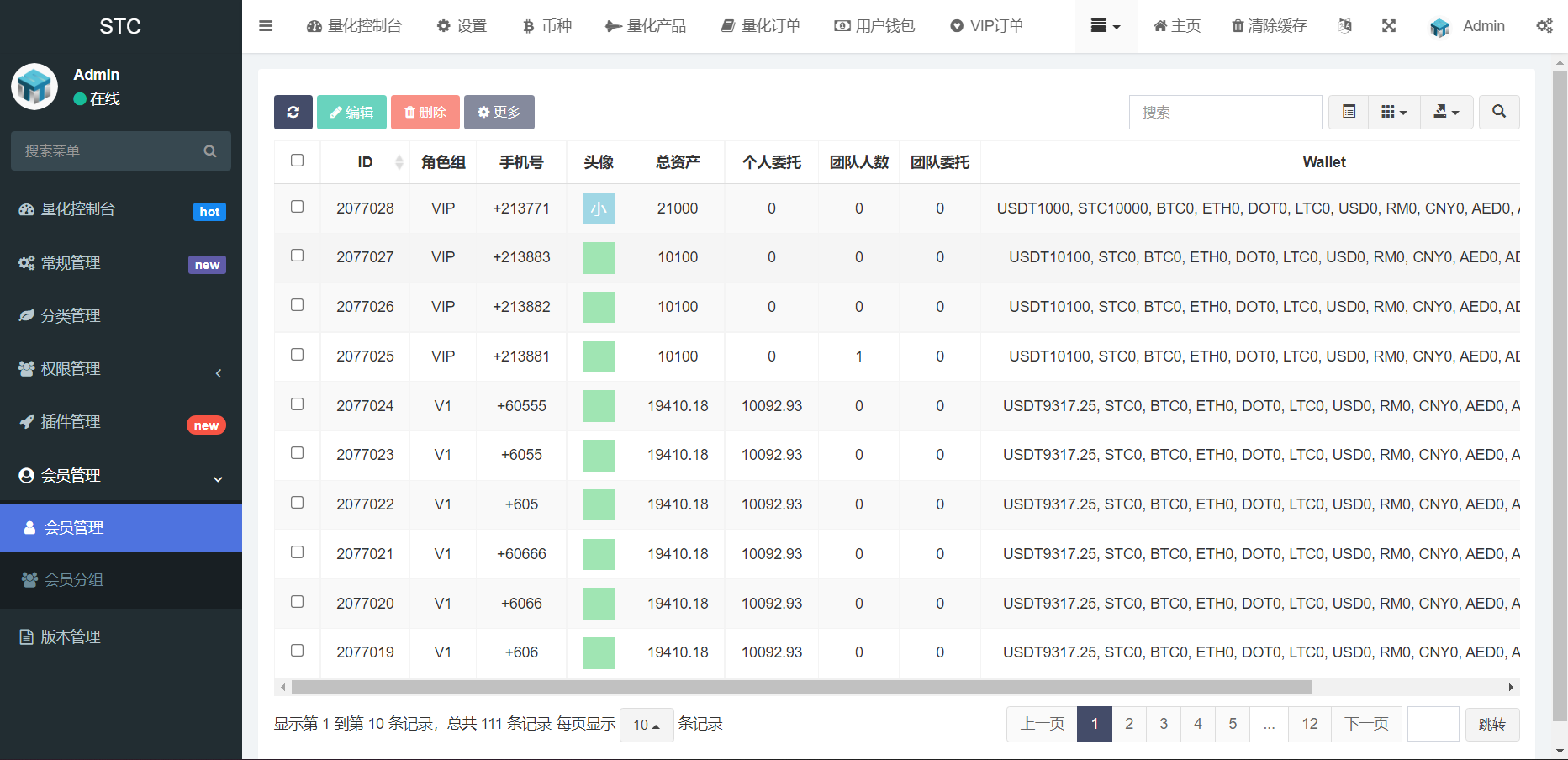The width and height of the screenshot is (1568, 760).
Task: Check the row checkbox for ID 2077020
Action: [297, 602]
